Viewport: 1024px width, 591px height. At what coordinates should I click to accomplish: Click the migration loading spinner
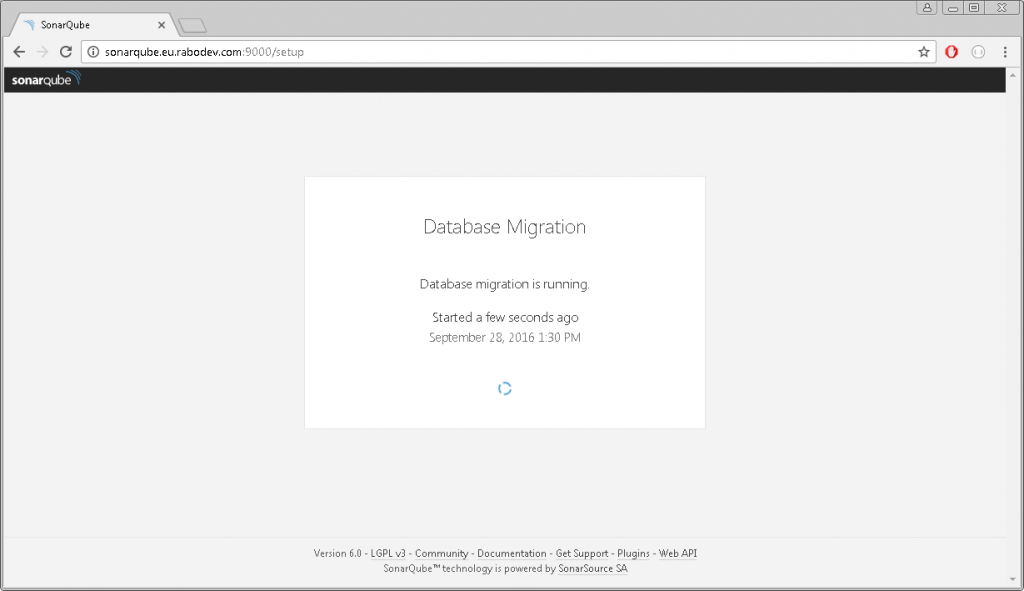pos(504,389)
